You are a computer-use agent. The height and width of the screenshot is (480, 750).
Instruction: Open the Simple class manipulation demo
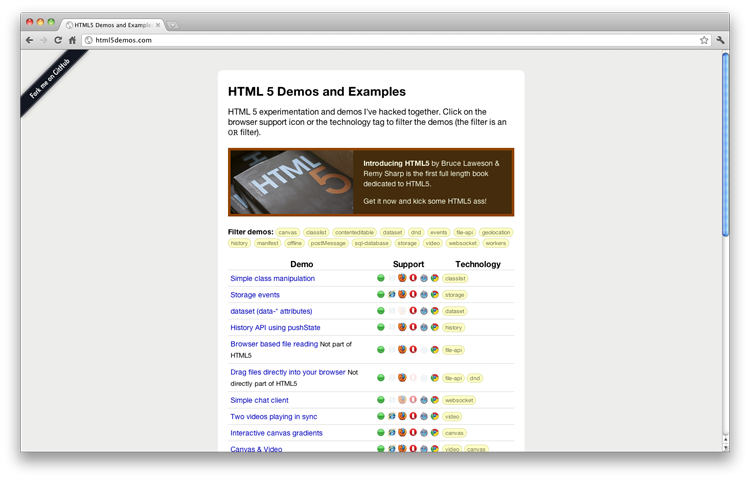(x=273, y=278)
